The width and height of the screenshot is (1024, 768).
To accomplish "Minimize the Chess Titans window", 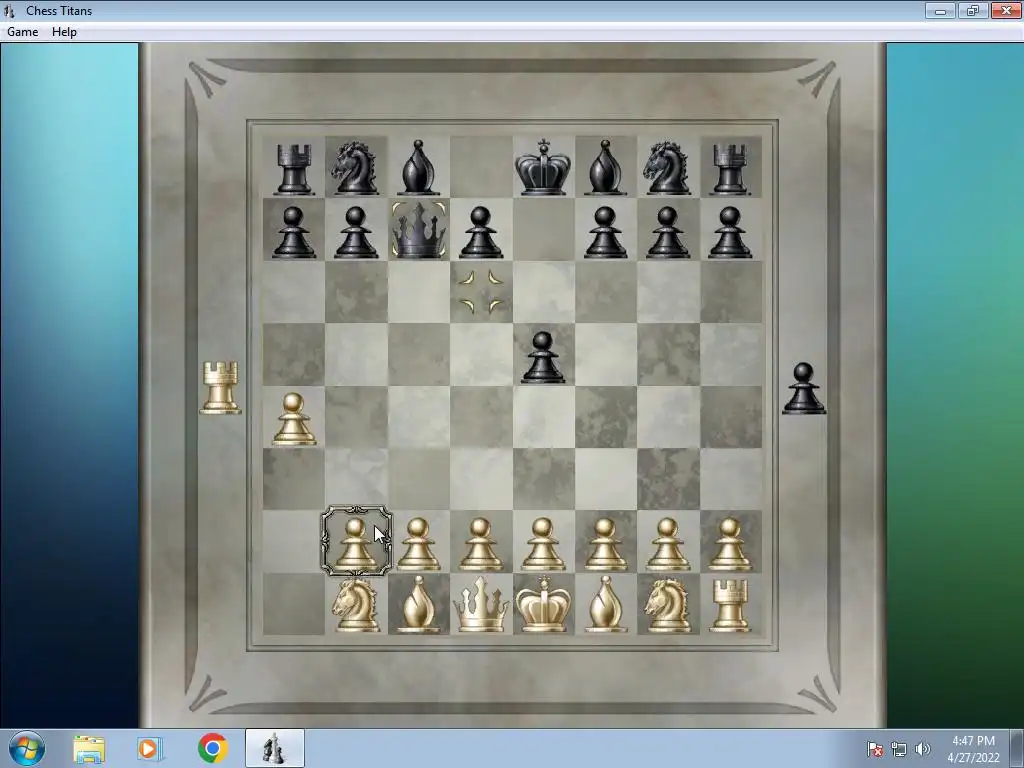I will pyautogui.click(x=940, y=10).
